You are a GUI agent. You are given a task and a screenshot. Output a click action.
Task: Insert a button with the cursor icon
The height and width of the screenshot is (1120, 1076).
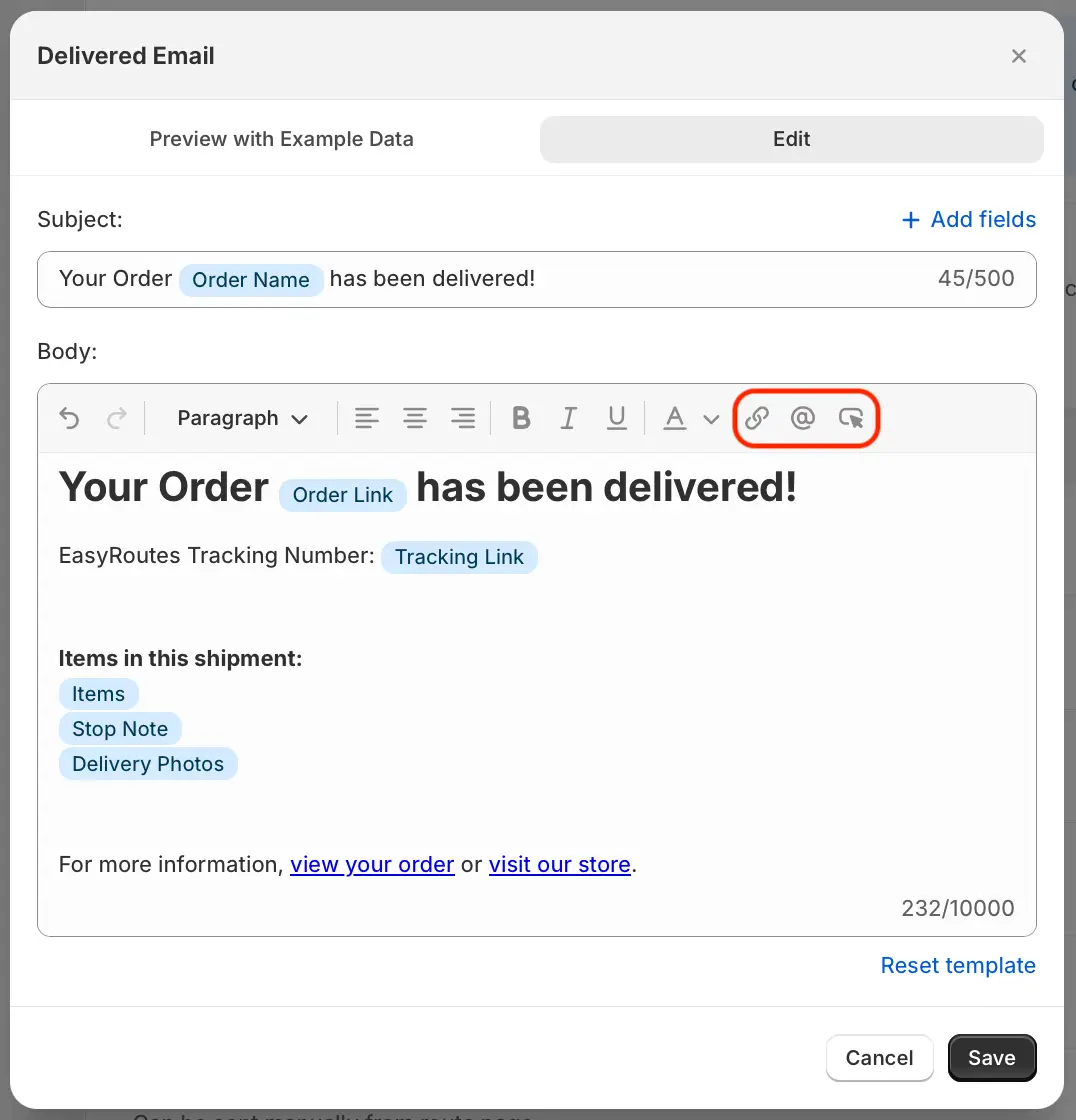pyautogui.click(x=851, y=418)
